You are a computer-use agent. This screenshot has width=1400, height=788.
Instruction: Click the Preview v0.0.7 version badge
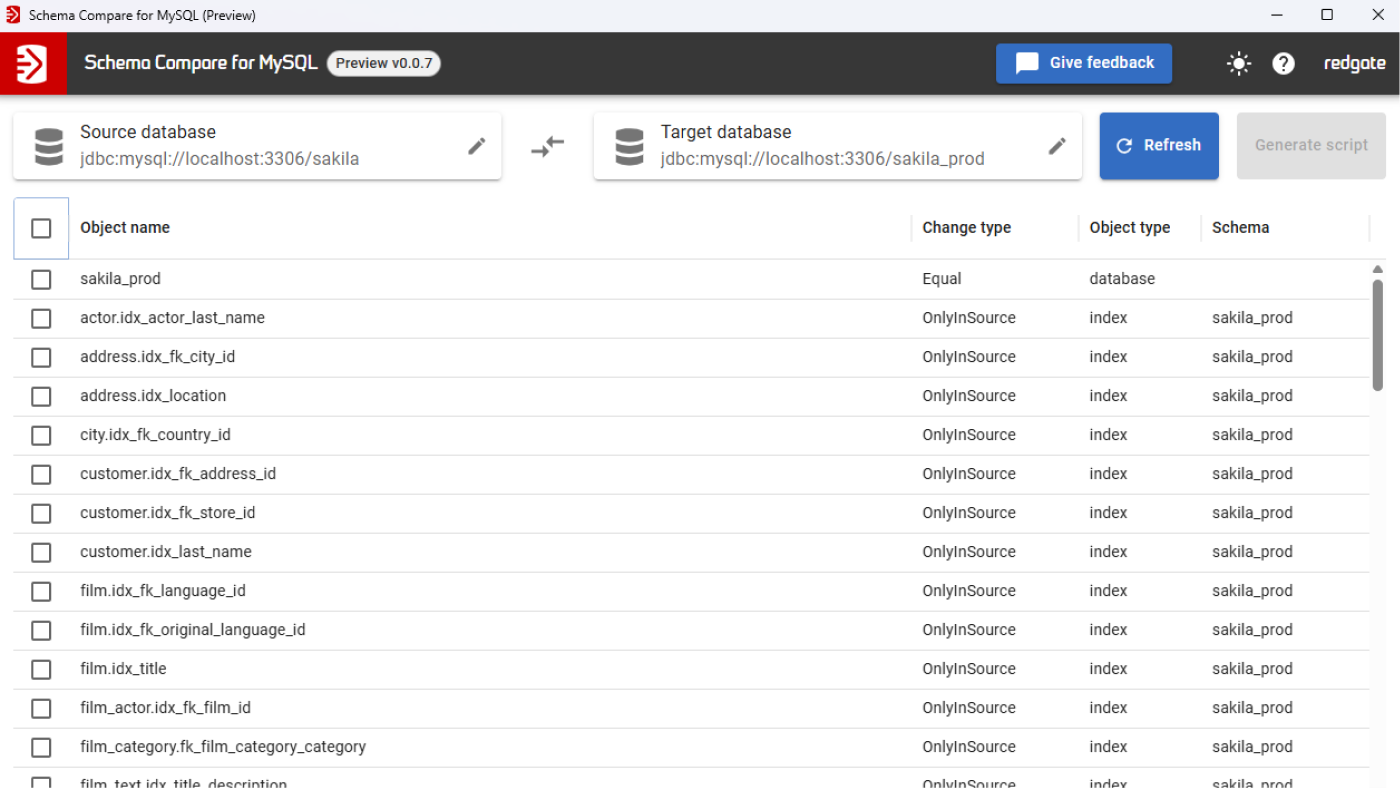point(384,63)
